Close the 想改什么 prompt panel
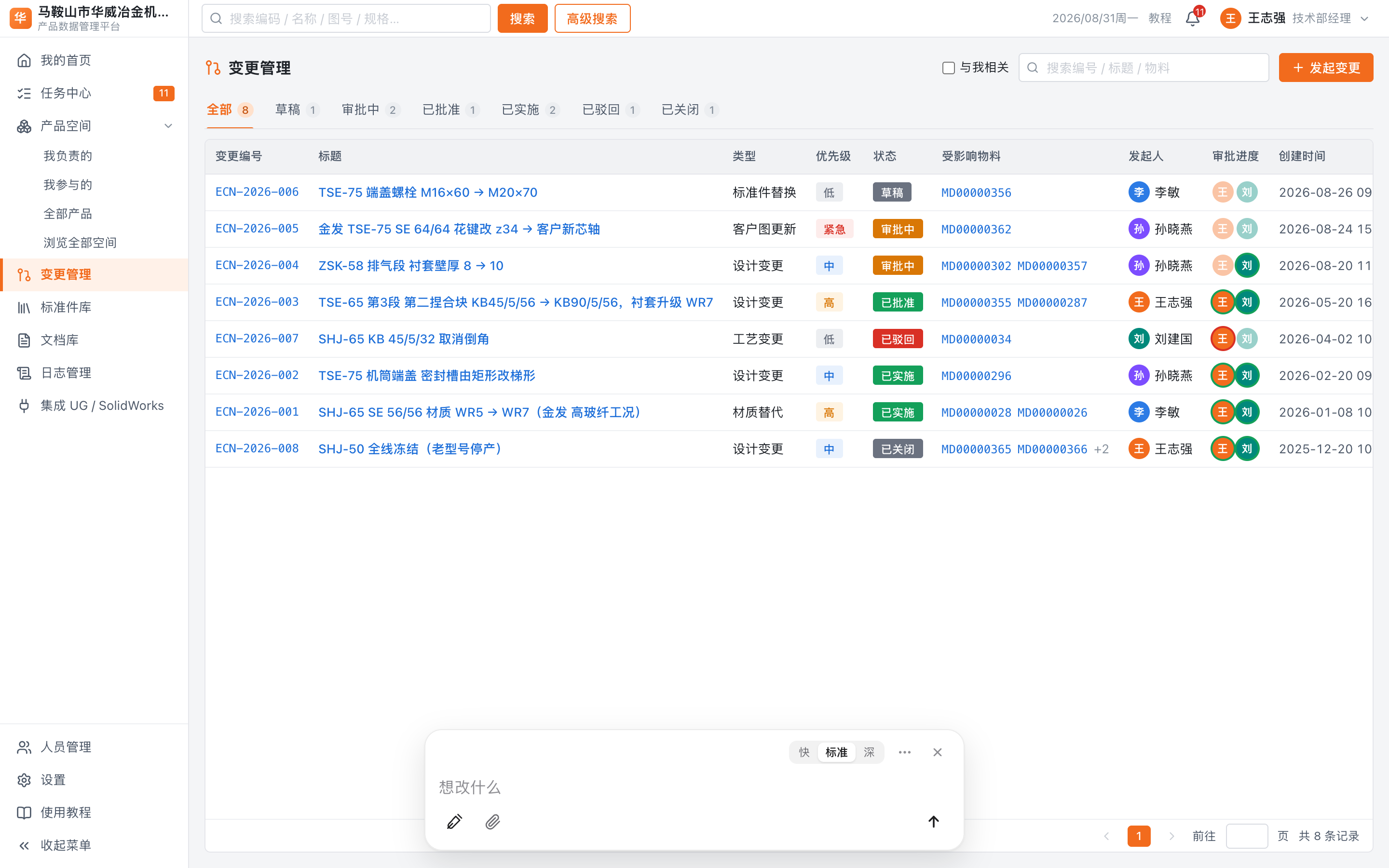Screen dimensions: 1389x868 pos(937,752)
